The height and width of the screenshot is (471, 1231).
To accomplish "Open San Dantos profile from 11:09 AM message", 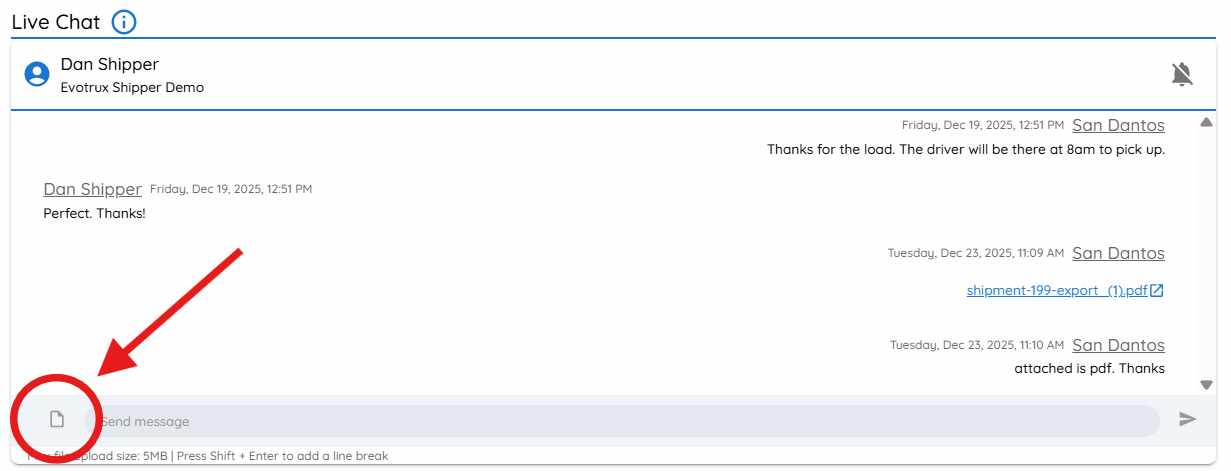I will (1118, 253).
